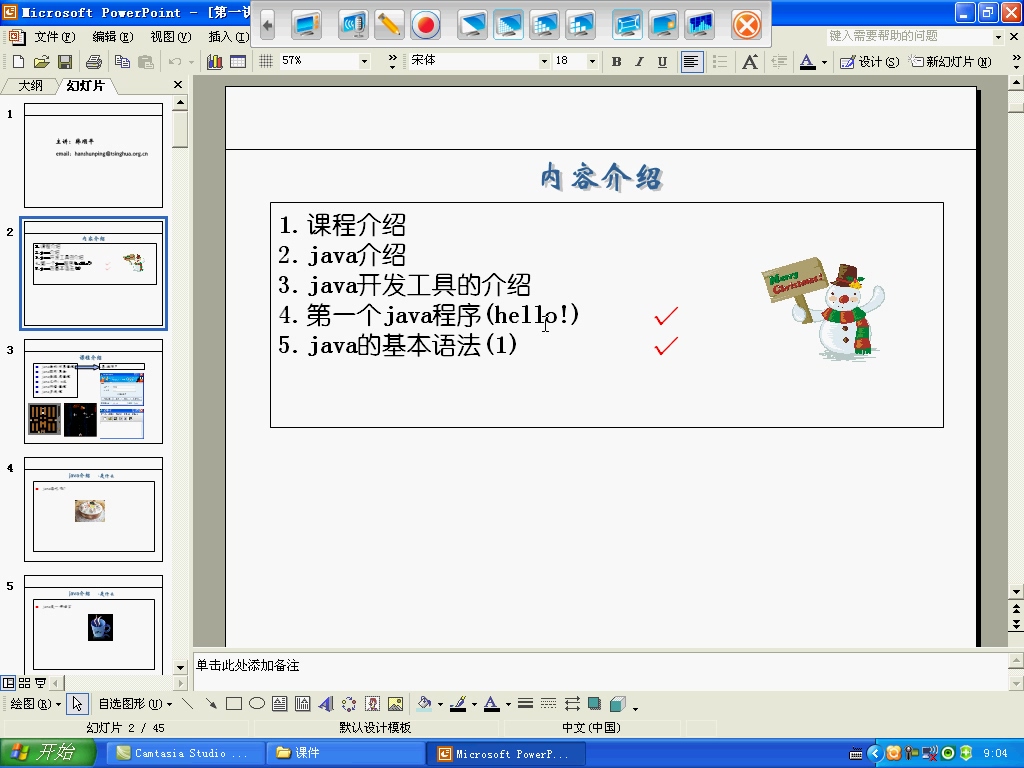The height and width of the screenshot is (768, 1024).
Task: Close the slides pane with its X button
Action: click(x=178, y=85)
